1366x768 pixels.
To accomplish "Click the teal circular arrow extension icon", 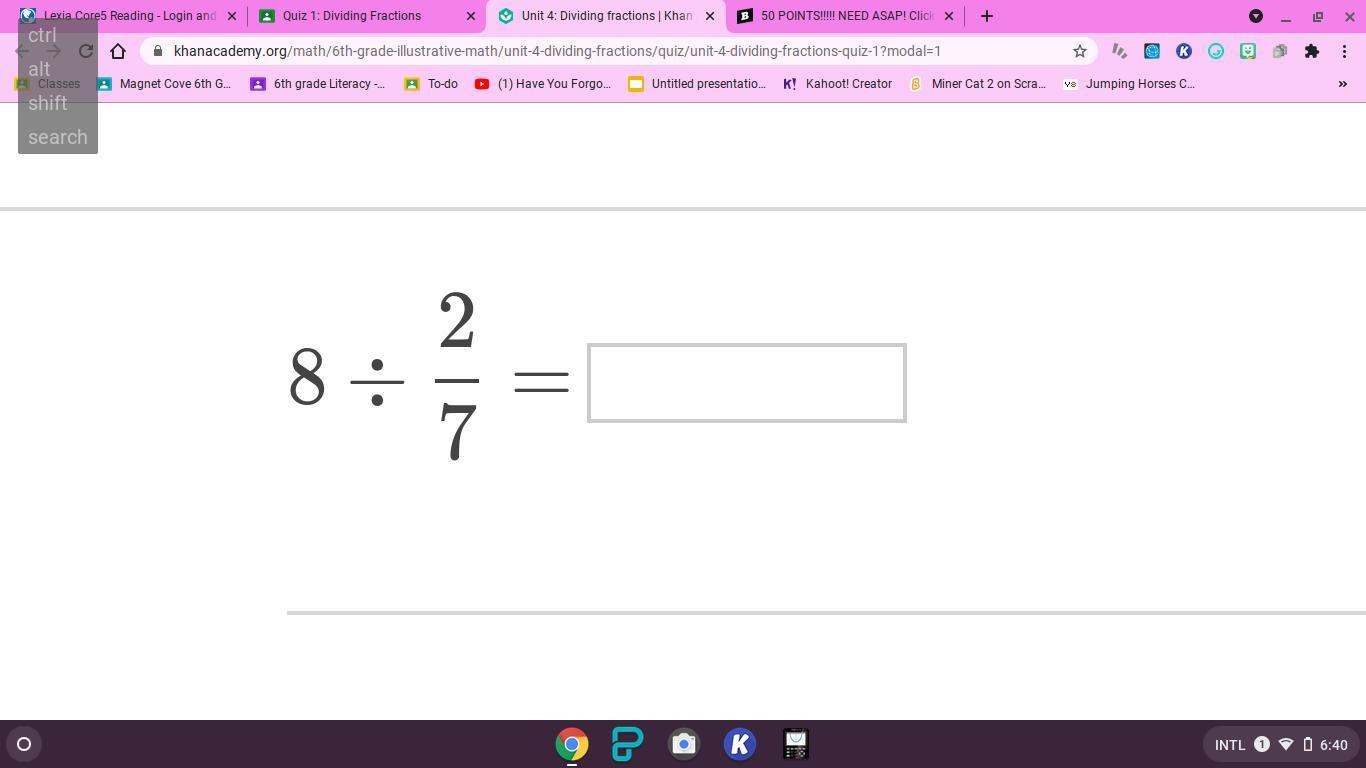I will [1216, 51].
